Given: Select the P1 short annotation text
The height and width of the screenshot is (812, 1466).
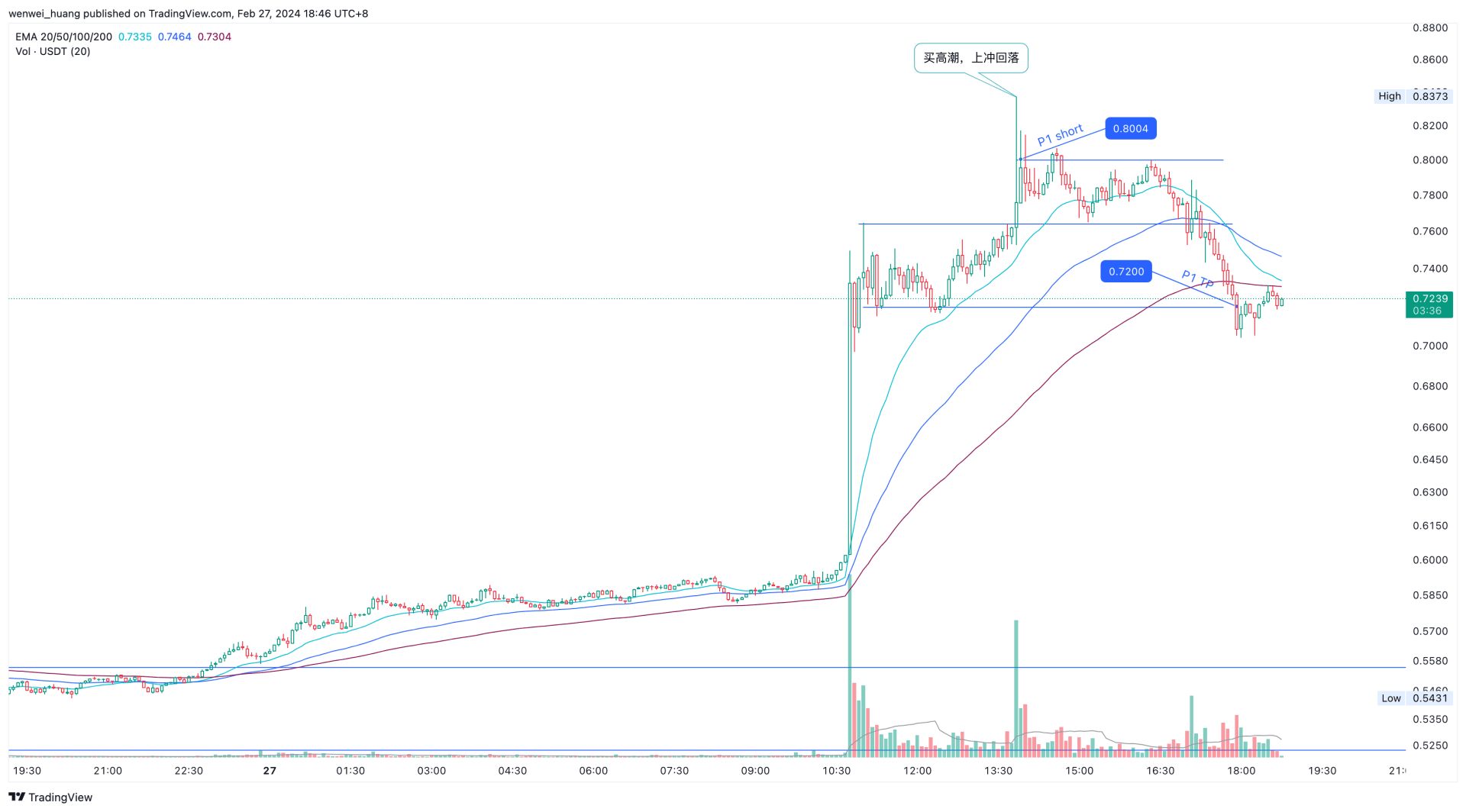Looking at the screenshot, I should pyautogui.click(x=1061, y=135).
